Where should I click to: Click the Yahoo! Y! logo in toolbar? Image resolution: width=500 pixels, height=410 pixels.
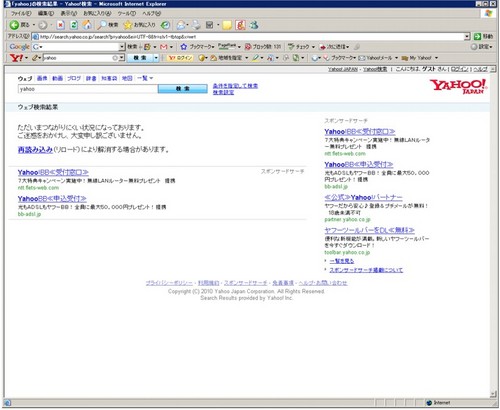click(16, 58)
